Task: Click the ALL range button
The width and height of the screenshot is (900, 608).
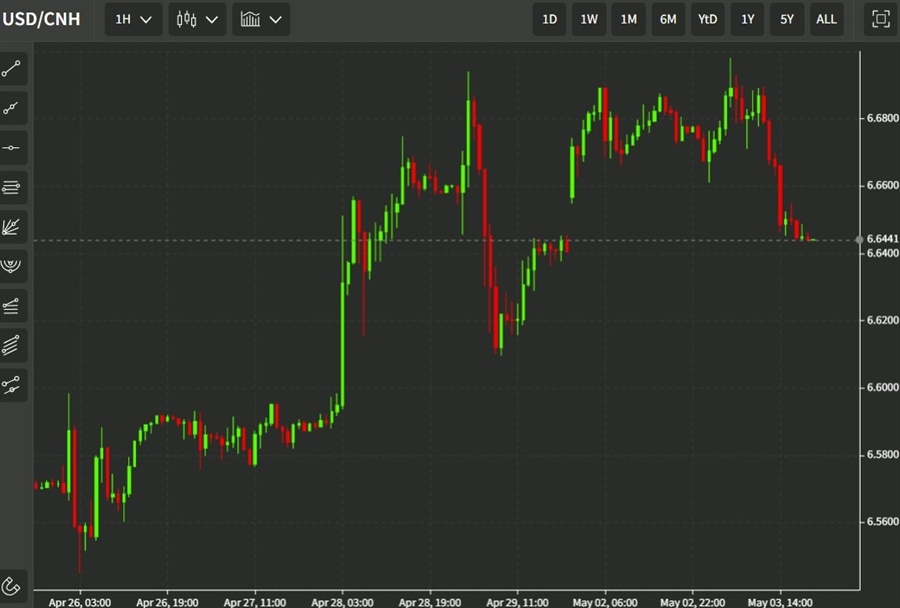Action: (x=826, y=18)
